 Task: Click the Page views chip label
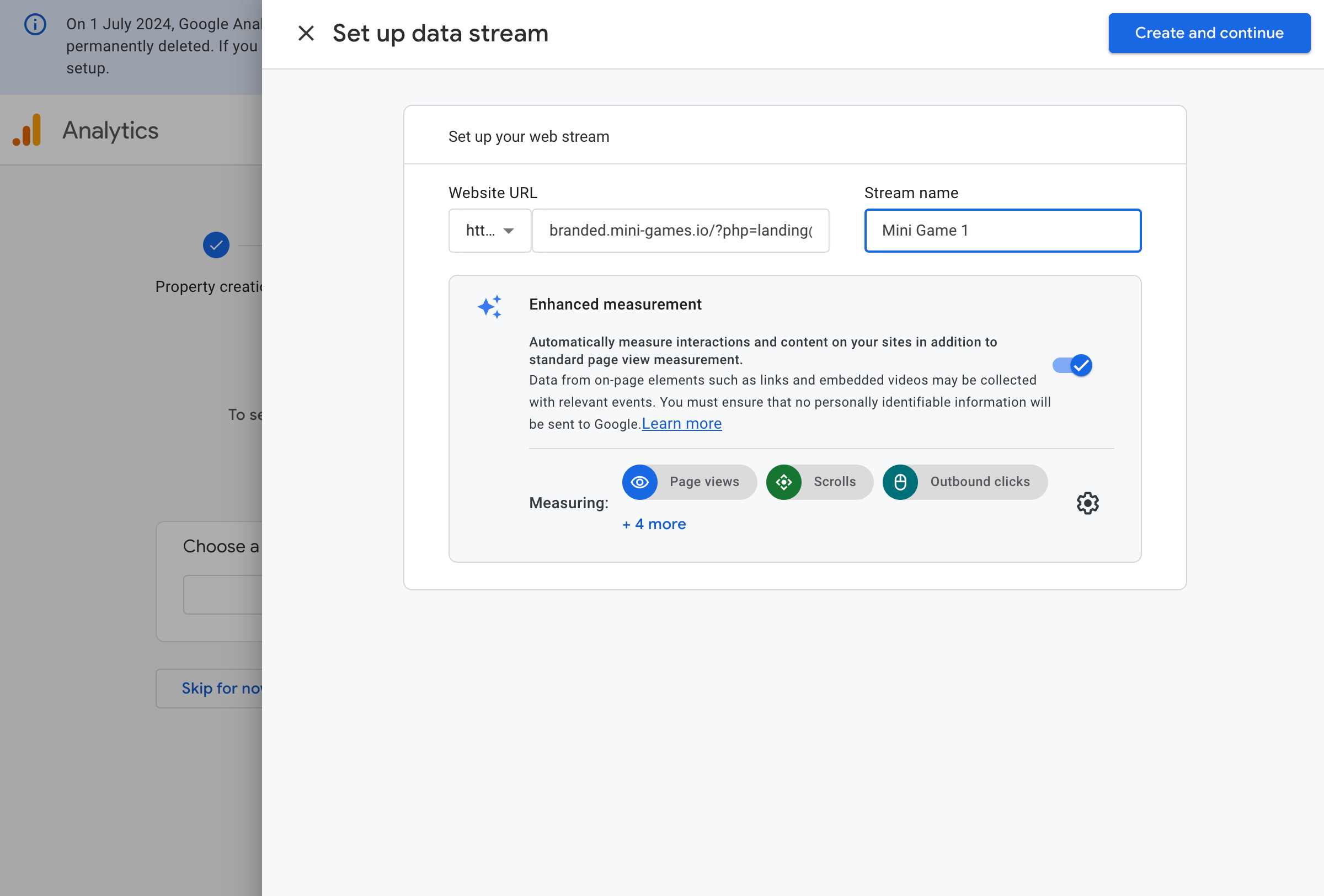[x=704, y=482]
